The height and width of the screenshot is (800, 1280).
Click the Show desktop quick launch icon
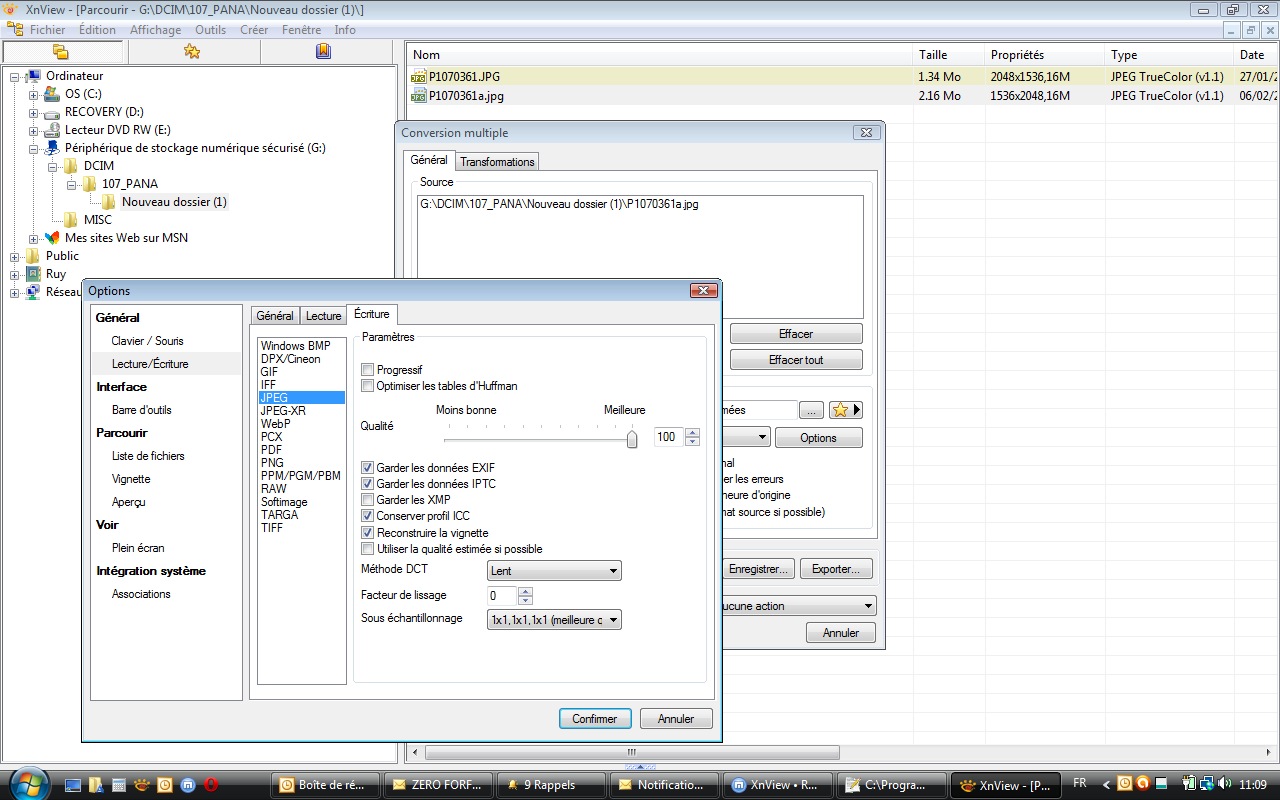(74, 785)
